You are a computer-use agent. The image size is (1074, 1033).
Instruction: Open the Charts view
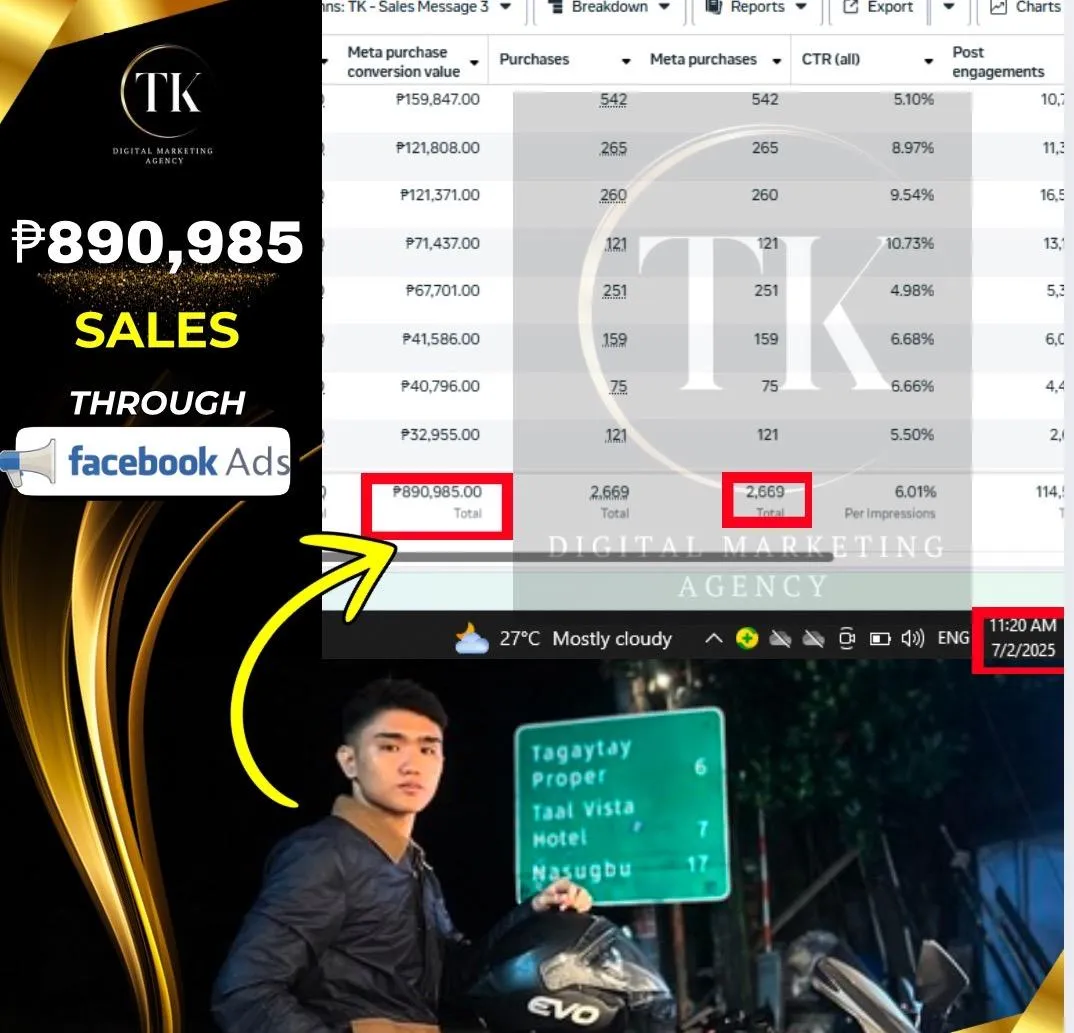coord(1025,8)
